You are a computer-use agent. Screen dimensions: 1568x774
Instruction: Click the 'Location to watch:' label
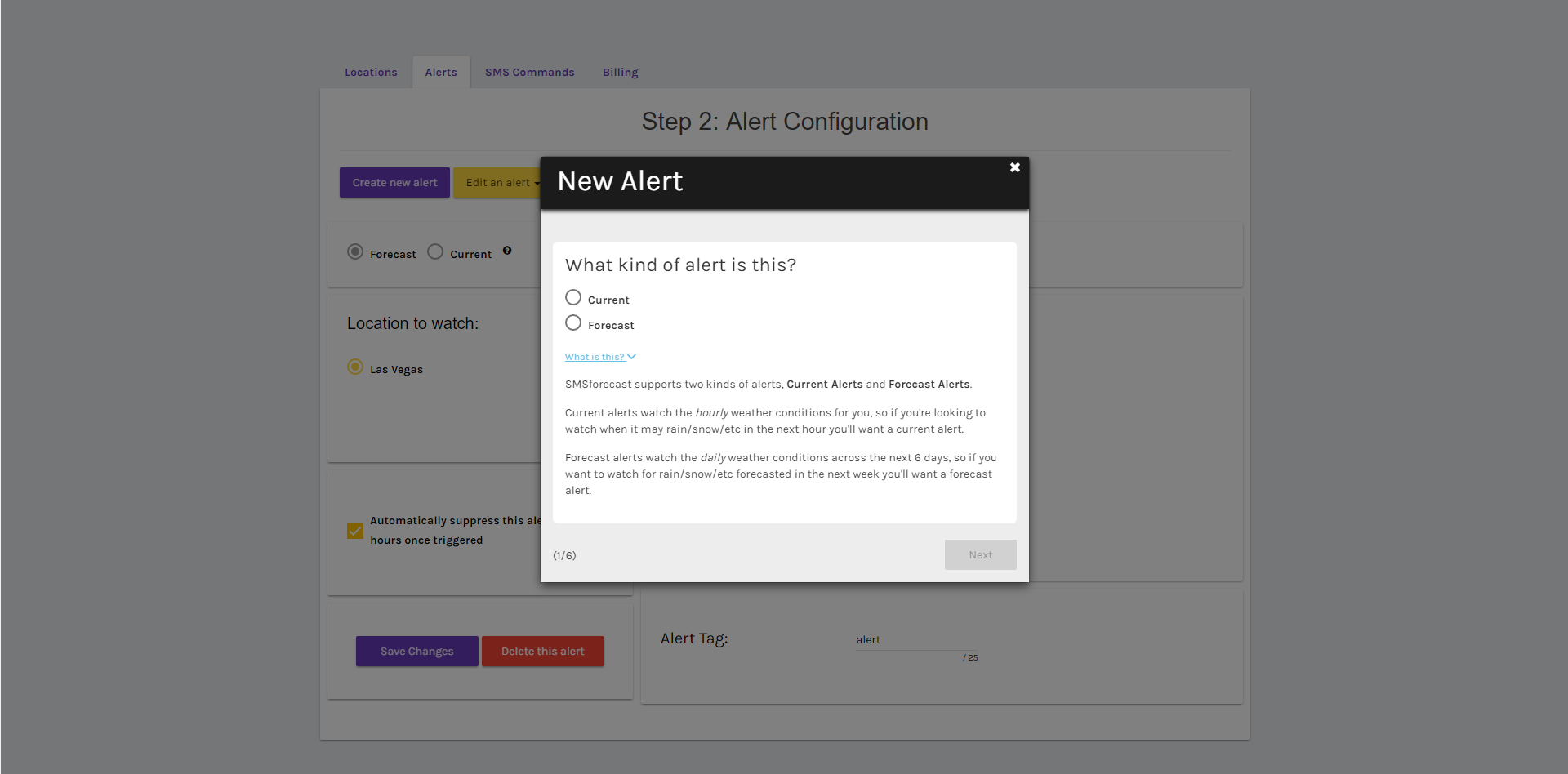tap(412, 323)
